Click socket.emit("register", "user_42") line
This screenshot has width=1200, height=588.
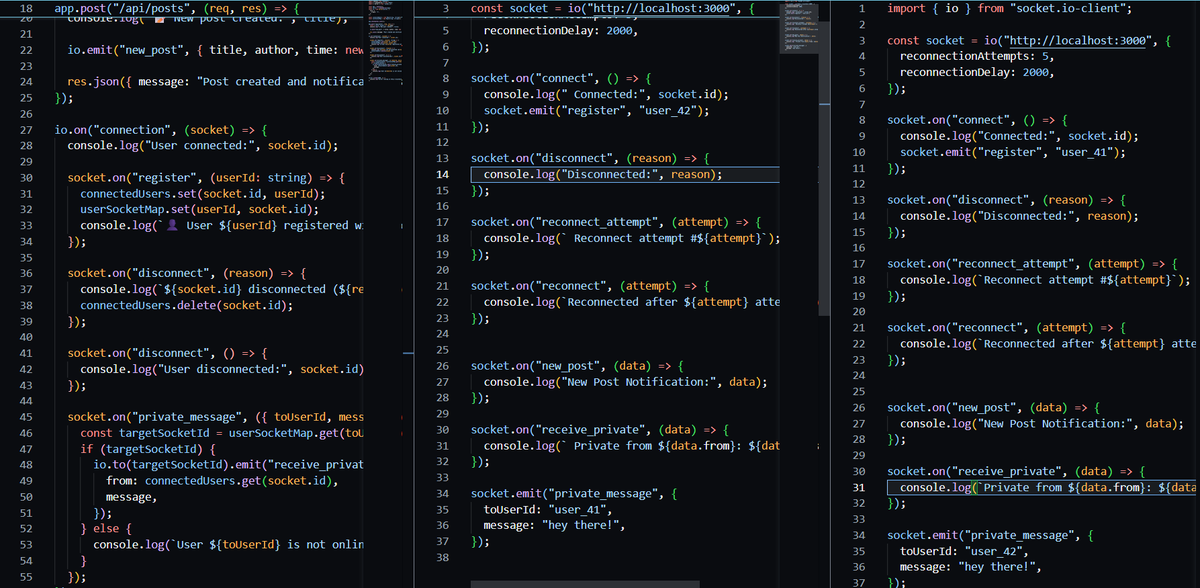tap(596, 110)
